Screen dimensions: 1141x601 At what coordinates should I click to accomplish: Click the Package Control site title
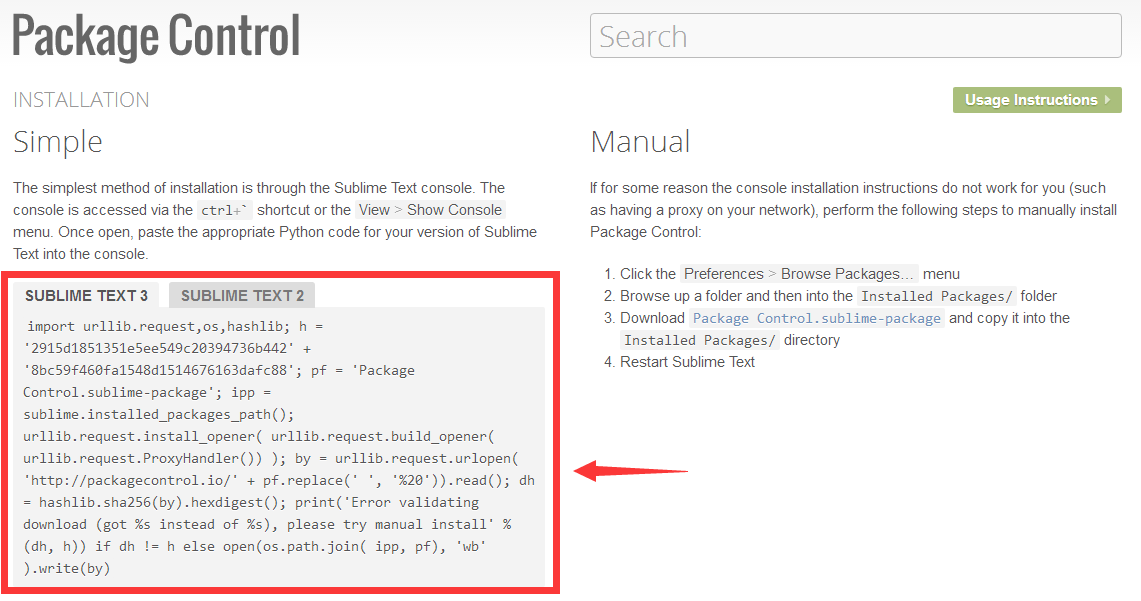pos(156,36)
